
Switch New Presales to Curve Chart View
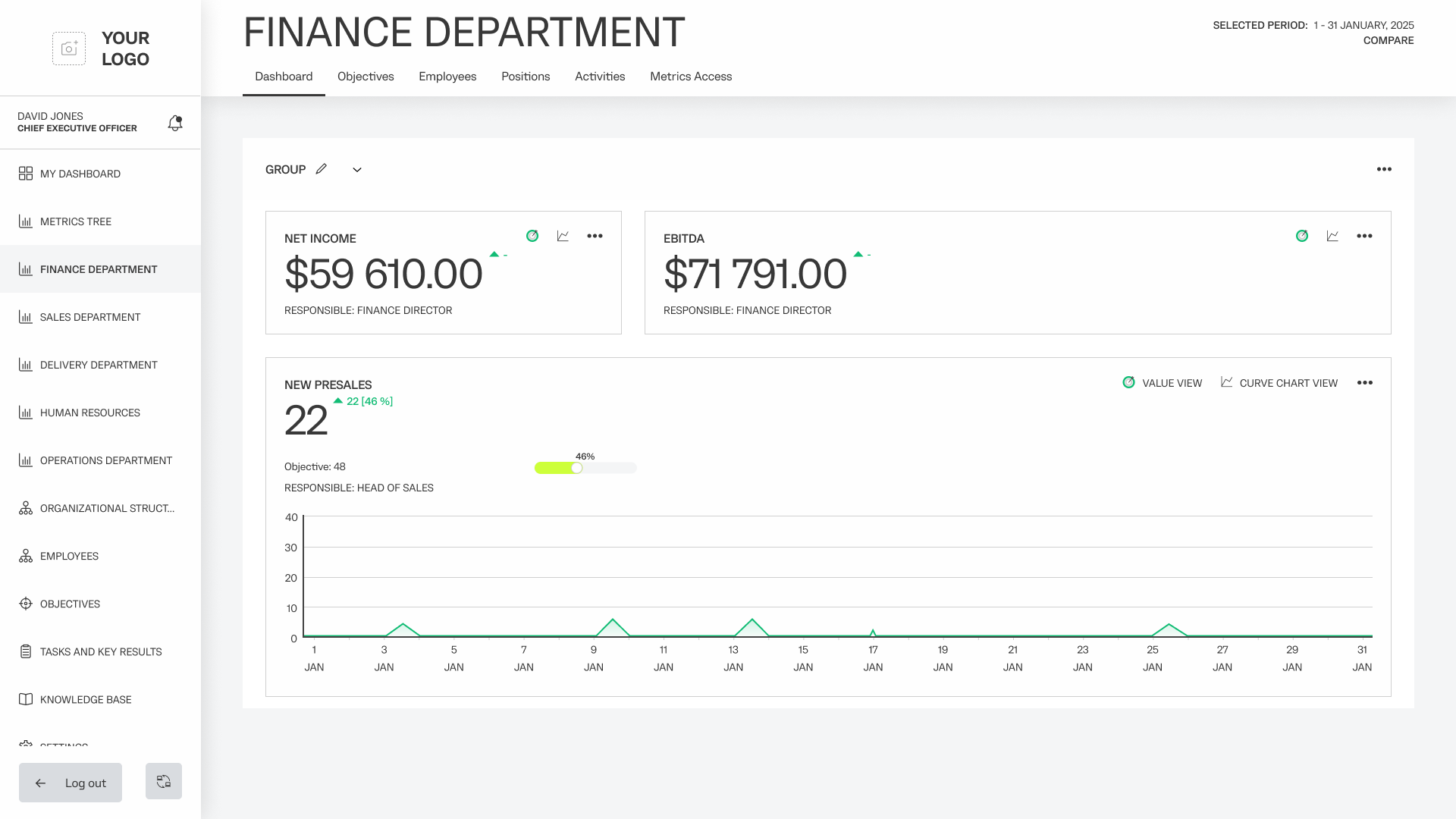click(1279, 383)
